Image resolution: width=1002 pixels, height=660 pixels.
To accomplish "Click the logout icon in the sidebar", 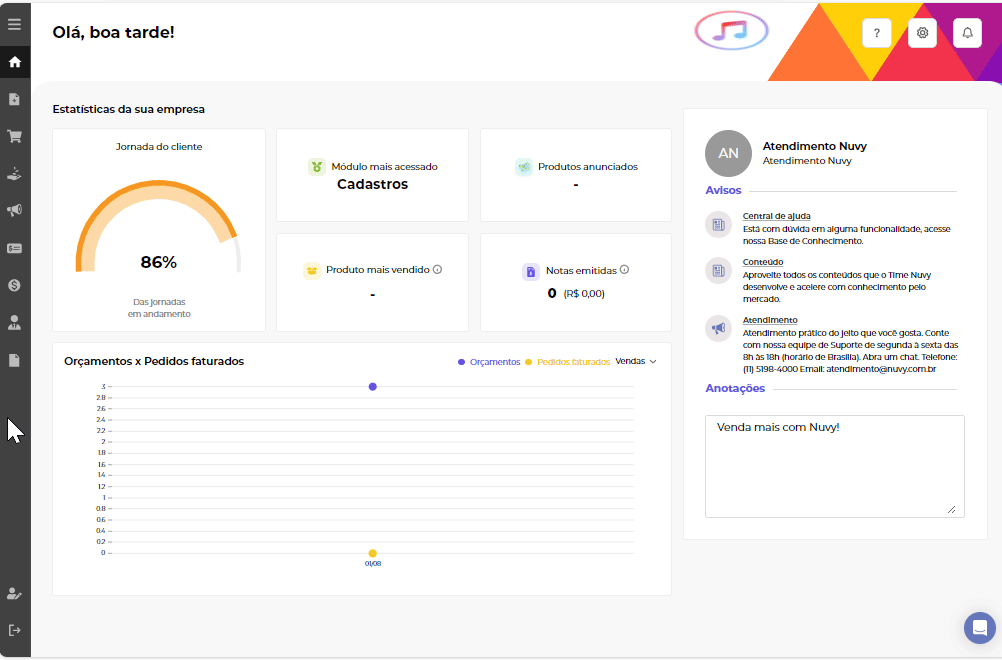I will tap(14, 630).
